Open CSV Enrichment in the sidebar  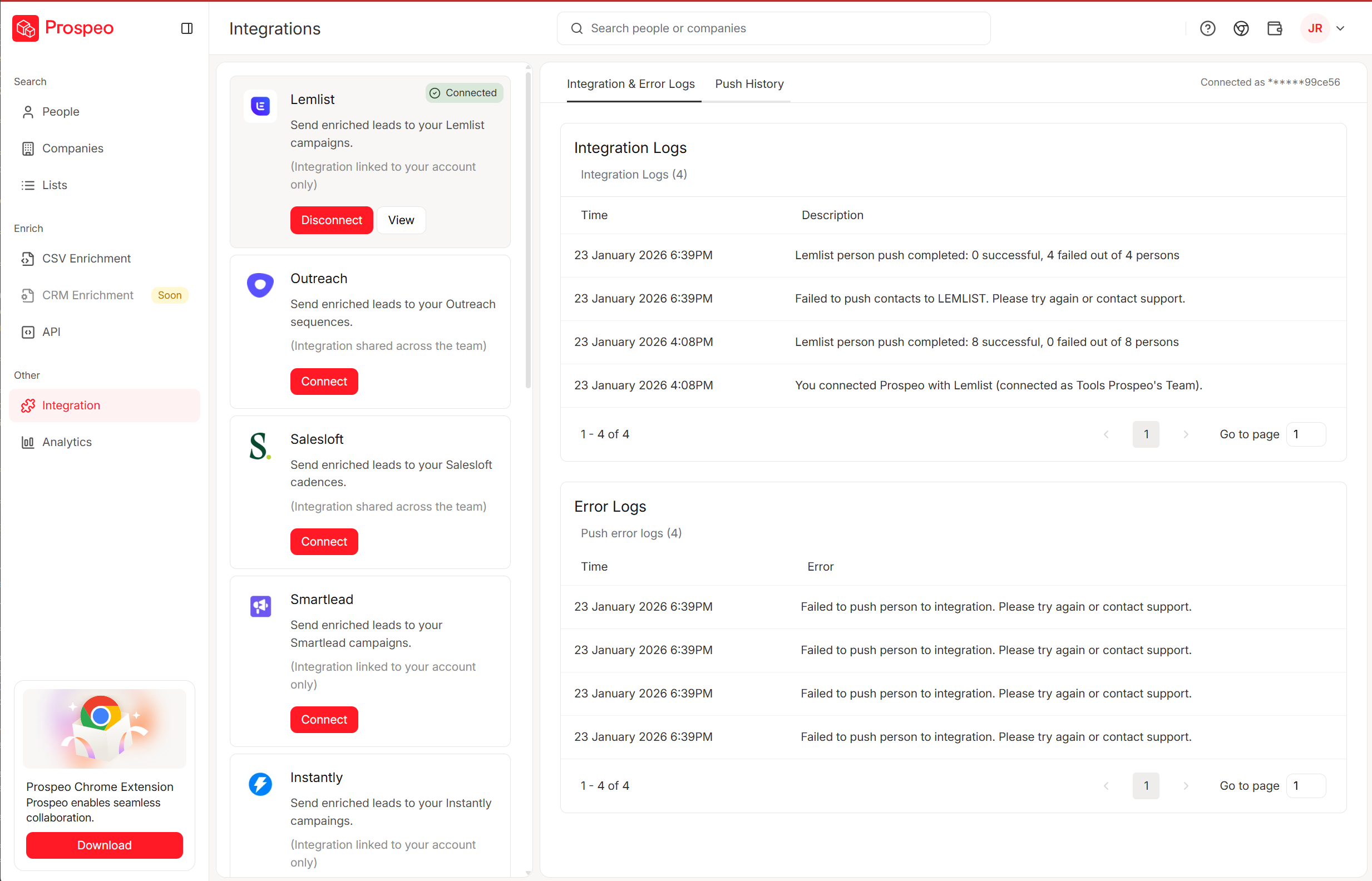point(86,259)
